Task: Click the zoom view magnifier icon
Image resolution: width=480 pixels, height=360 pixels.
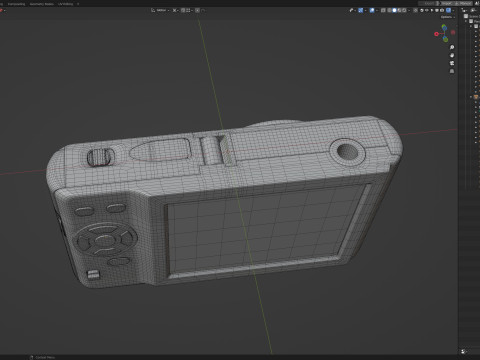Action: coord(452,47)
